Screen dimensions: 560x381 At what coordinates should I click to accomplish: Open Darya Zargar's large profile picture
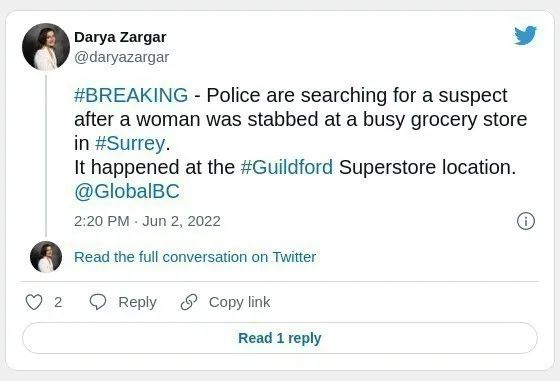[46, 46]
